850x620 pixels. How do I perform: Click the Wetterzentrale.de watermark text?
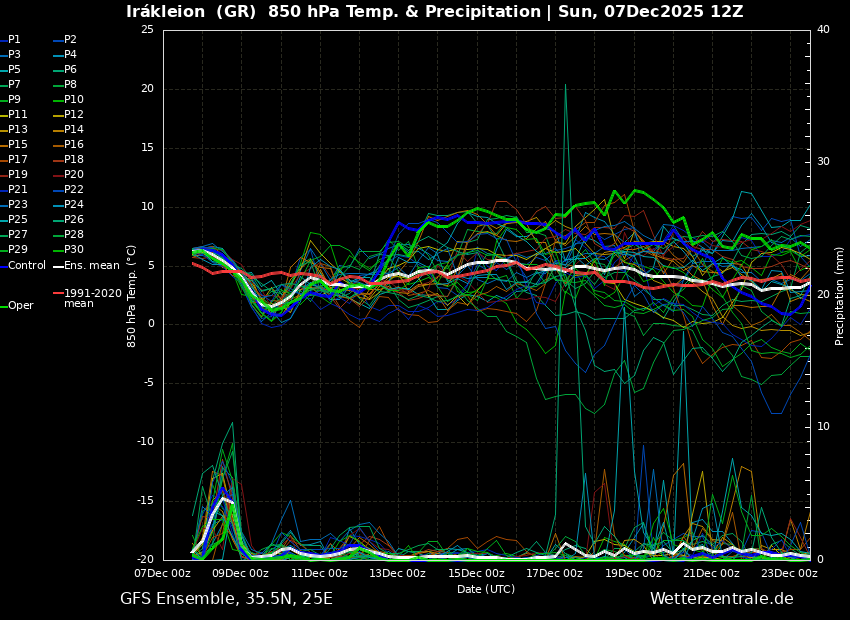[721, 599]
